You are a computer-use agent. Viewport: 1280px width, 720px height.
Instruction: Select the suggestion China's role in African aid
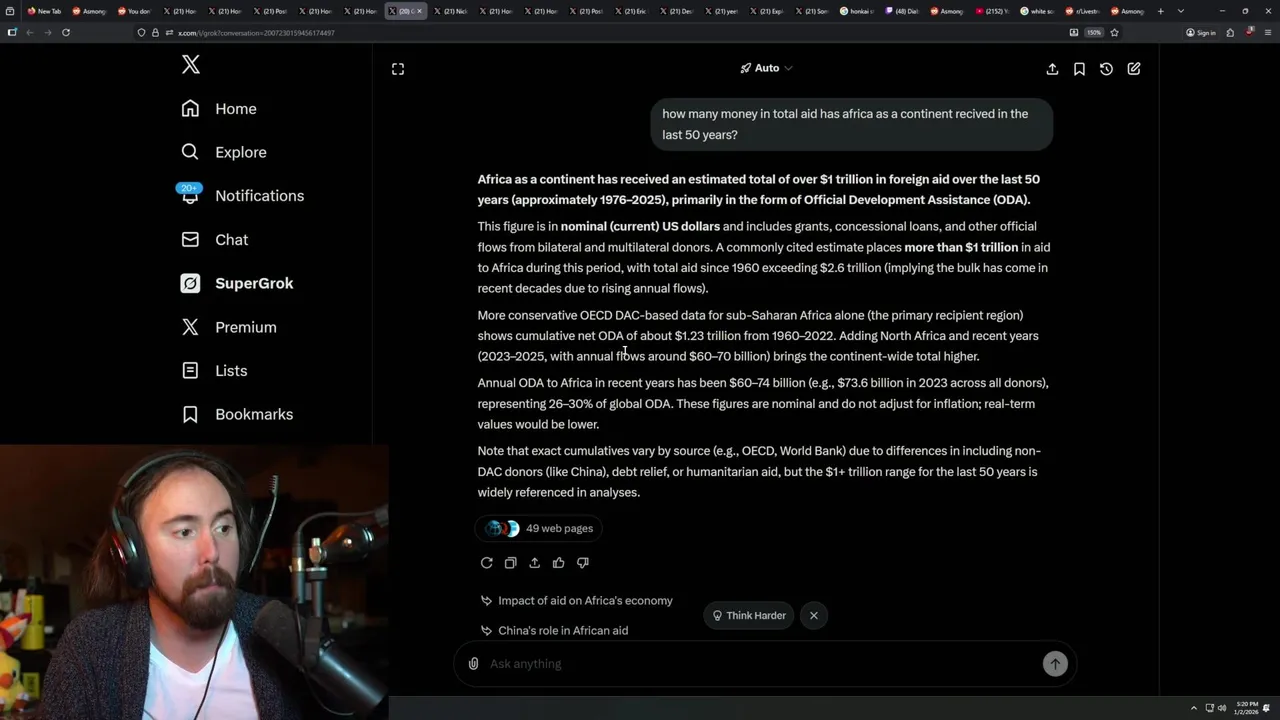[x=554, y=631]
